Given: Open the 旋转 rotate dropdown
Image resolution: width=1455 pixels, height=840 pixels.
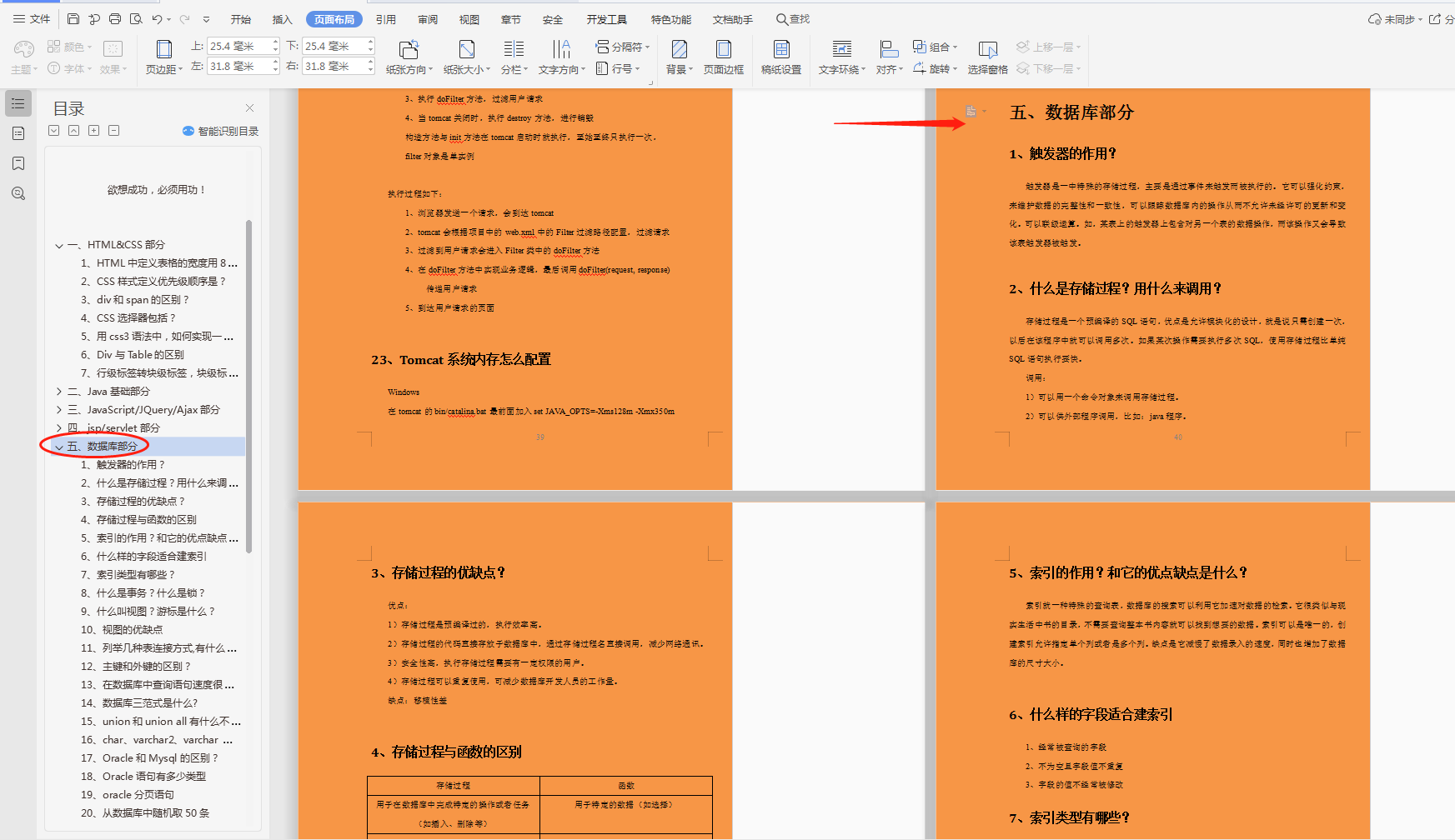Looking at the screenshot, I should click(935, 68).
